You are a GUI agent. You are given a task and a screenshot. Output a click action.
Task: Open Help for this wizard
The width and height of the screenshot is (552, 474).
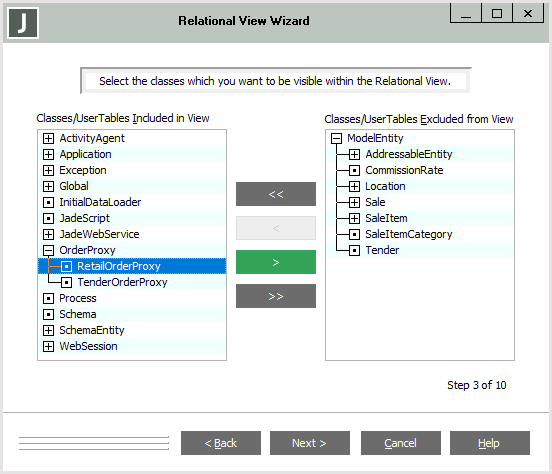pos(490,443)
